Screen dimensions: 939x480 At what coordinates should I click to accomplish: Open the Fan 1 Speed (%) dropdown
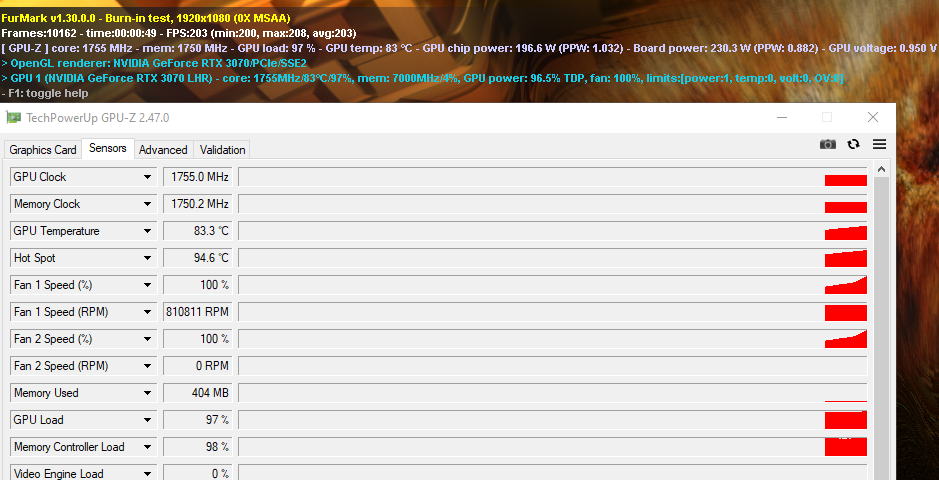(x=147, y=285)
